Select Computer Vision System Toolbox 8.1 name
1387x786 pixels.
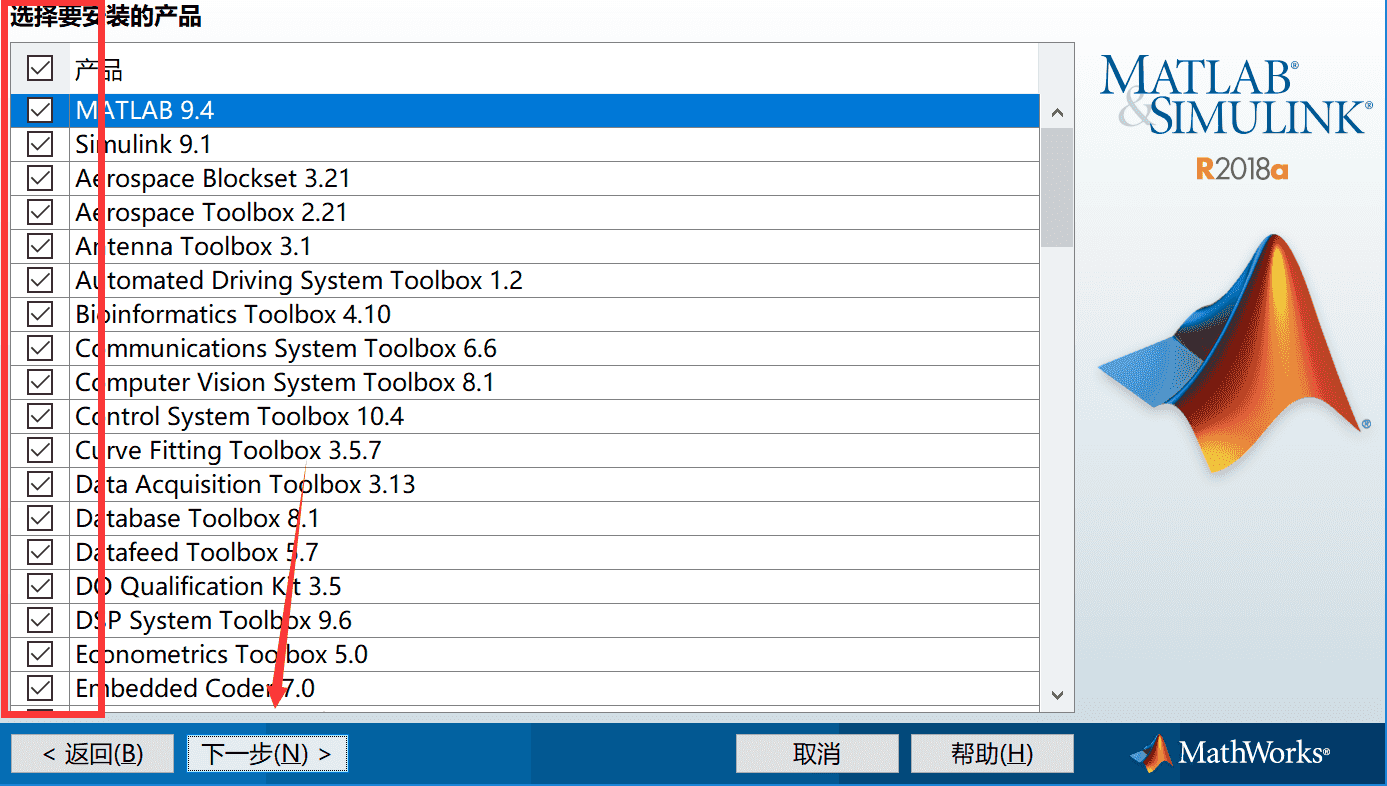click(x=285, y=382)
